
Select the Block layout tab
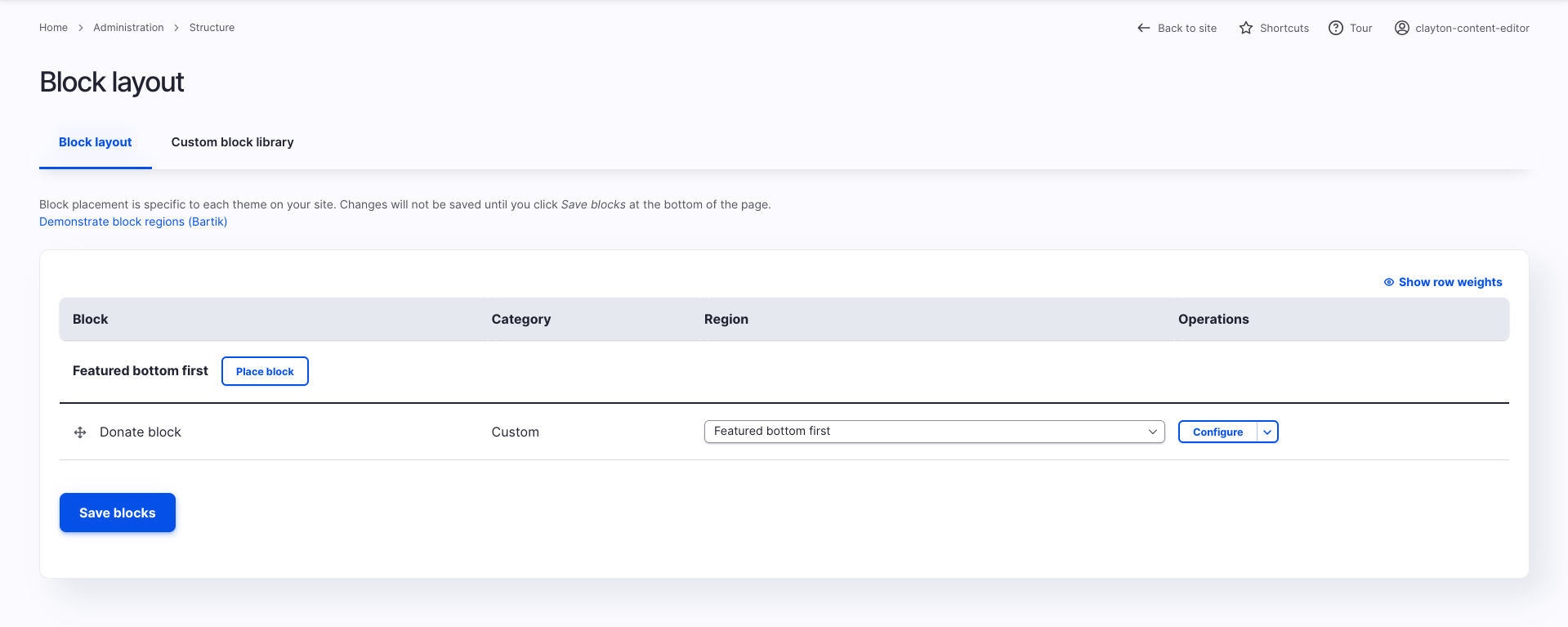pyautogui.click(x=95, y=142)
